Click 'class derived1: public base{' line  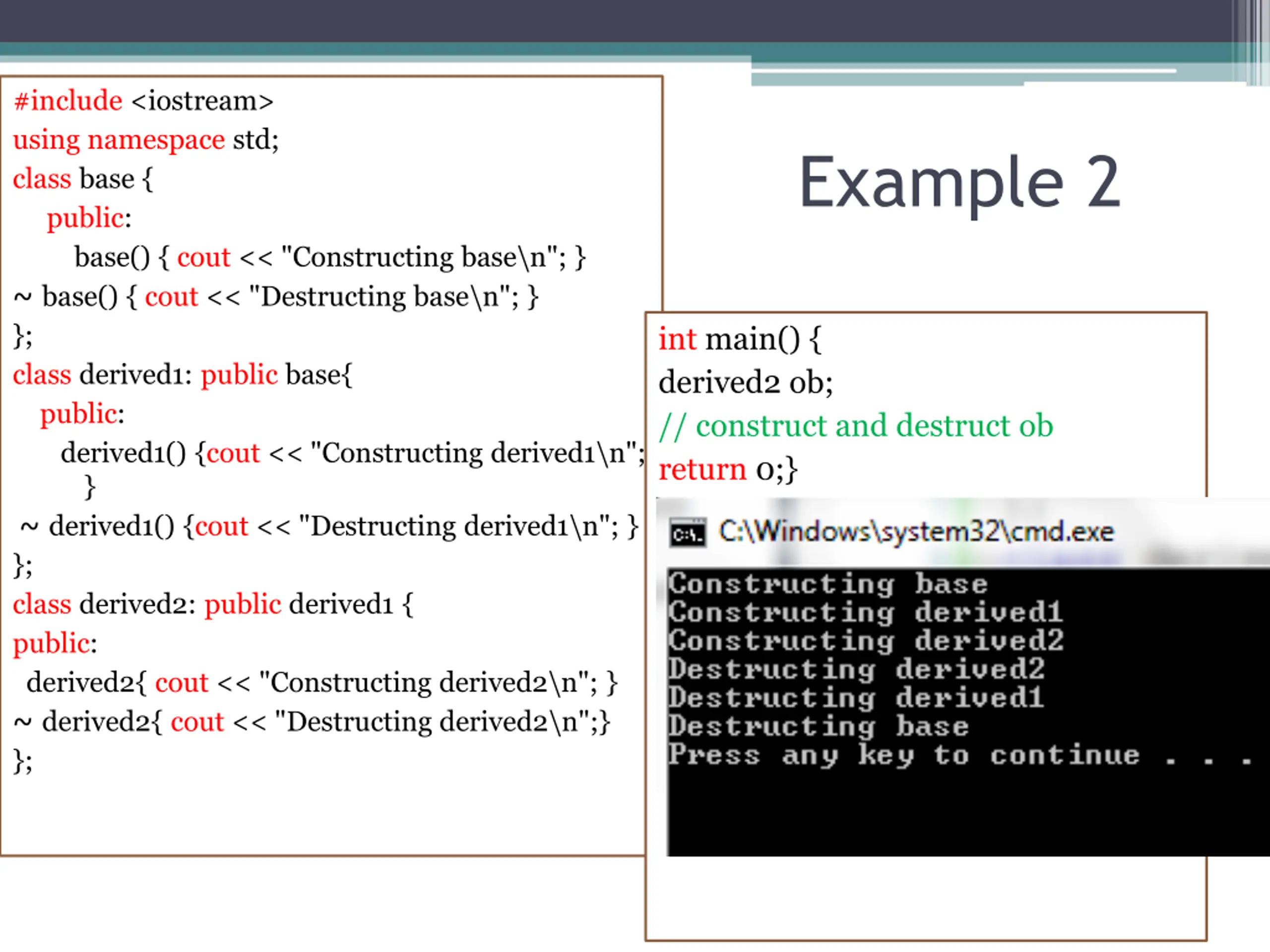pos(183,375)
